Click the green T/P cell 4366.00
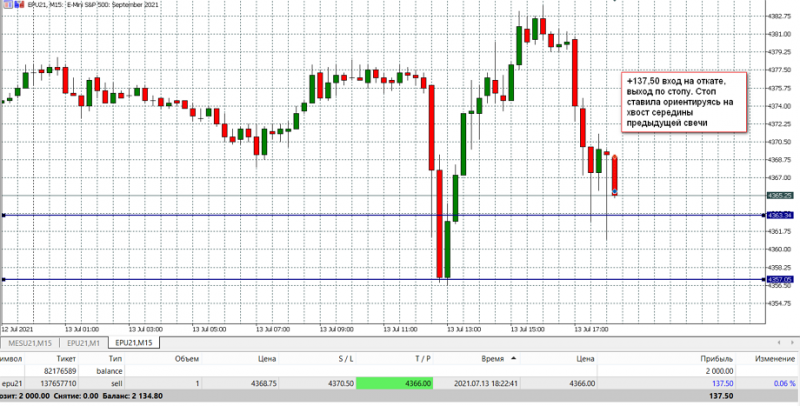 (x=394, y=383)
